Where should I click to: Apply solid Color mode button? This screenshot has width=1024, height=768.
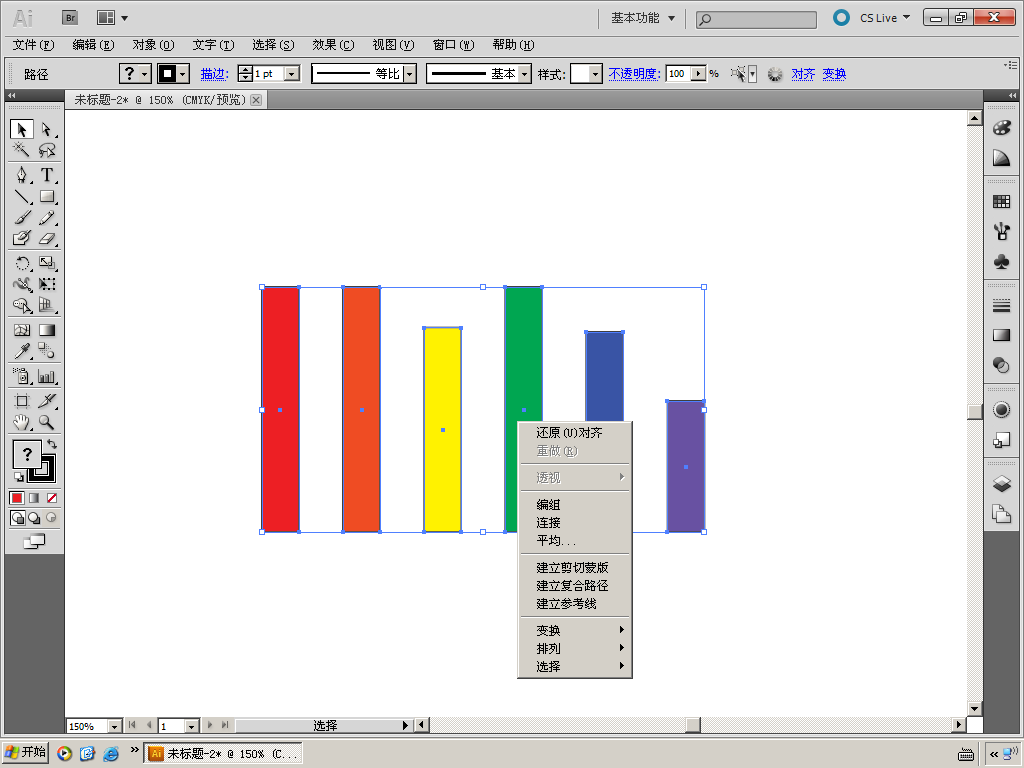tap(17, 498)
